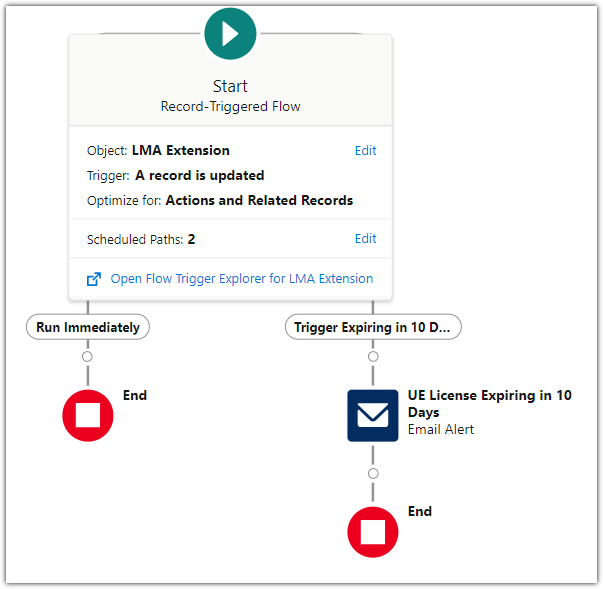Click the End stop icon below the Email Alert
This screenshot has height=589, width=603.
pos(373,531)
